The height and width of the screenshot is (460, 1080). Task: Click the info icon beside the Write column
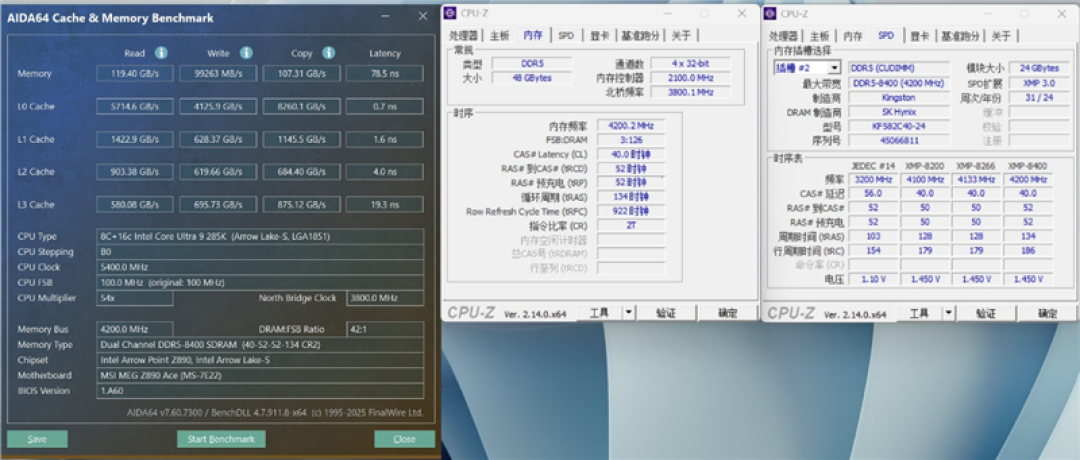click(246, 53)
